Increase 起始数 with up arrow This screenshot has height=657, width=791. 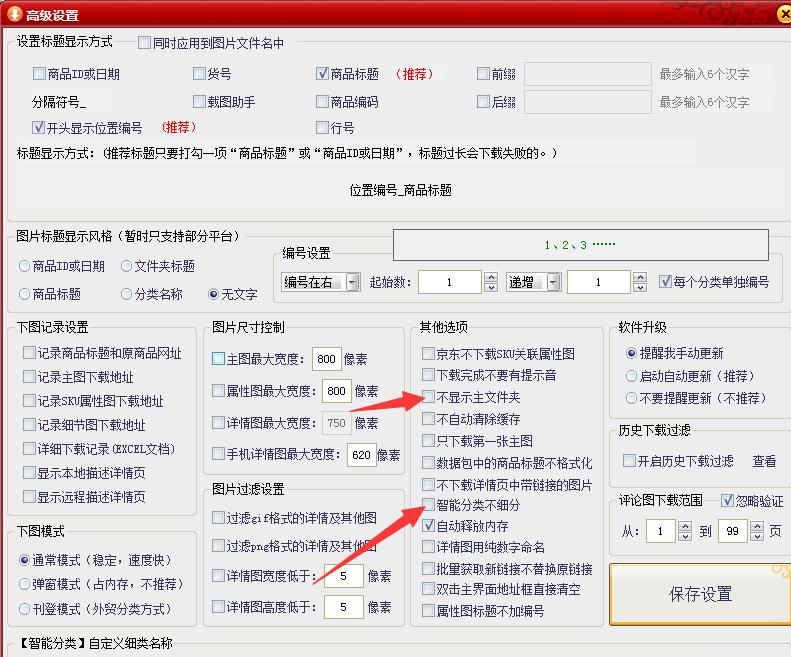tap(491, 277)
